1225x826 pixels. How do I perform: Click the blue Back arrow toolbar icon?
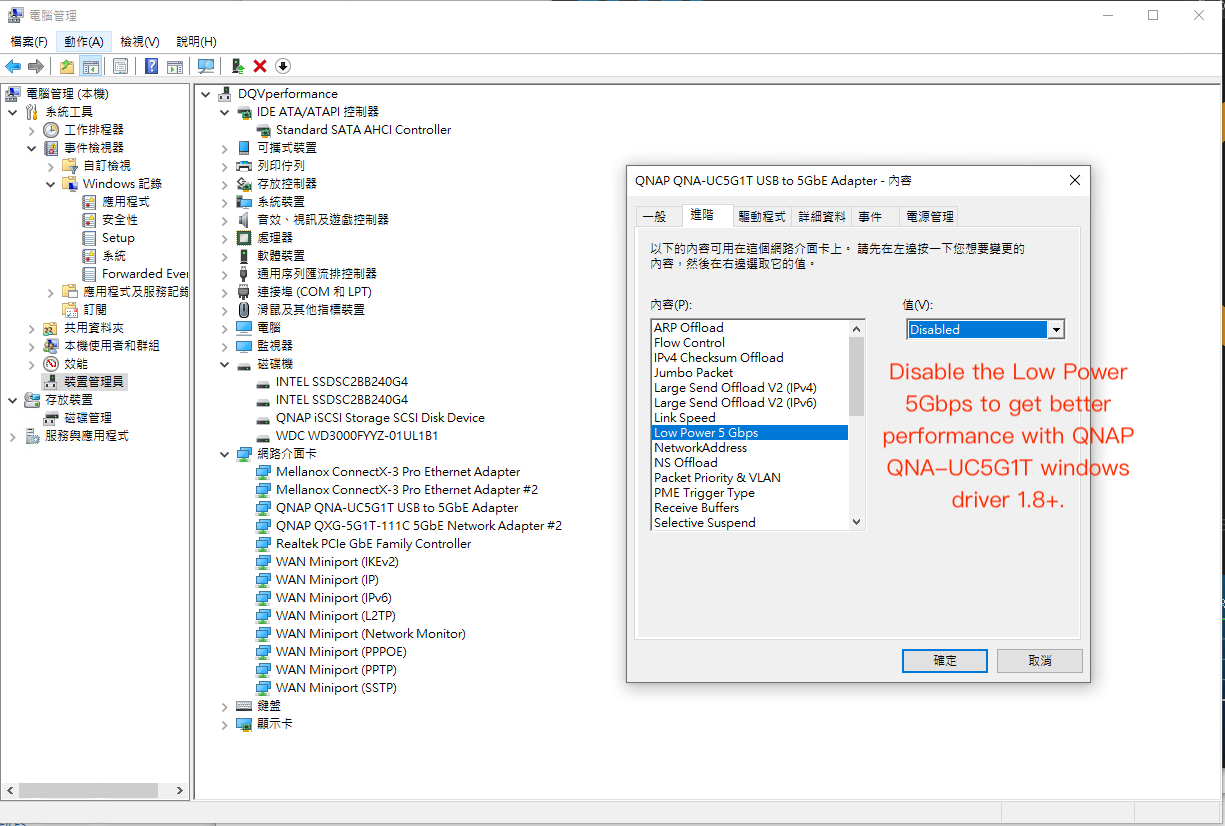click(x=13, y=66)
